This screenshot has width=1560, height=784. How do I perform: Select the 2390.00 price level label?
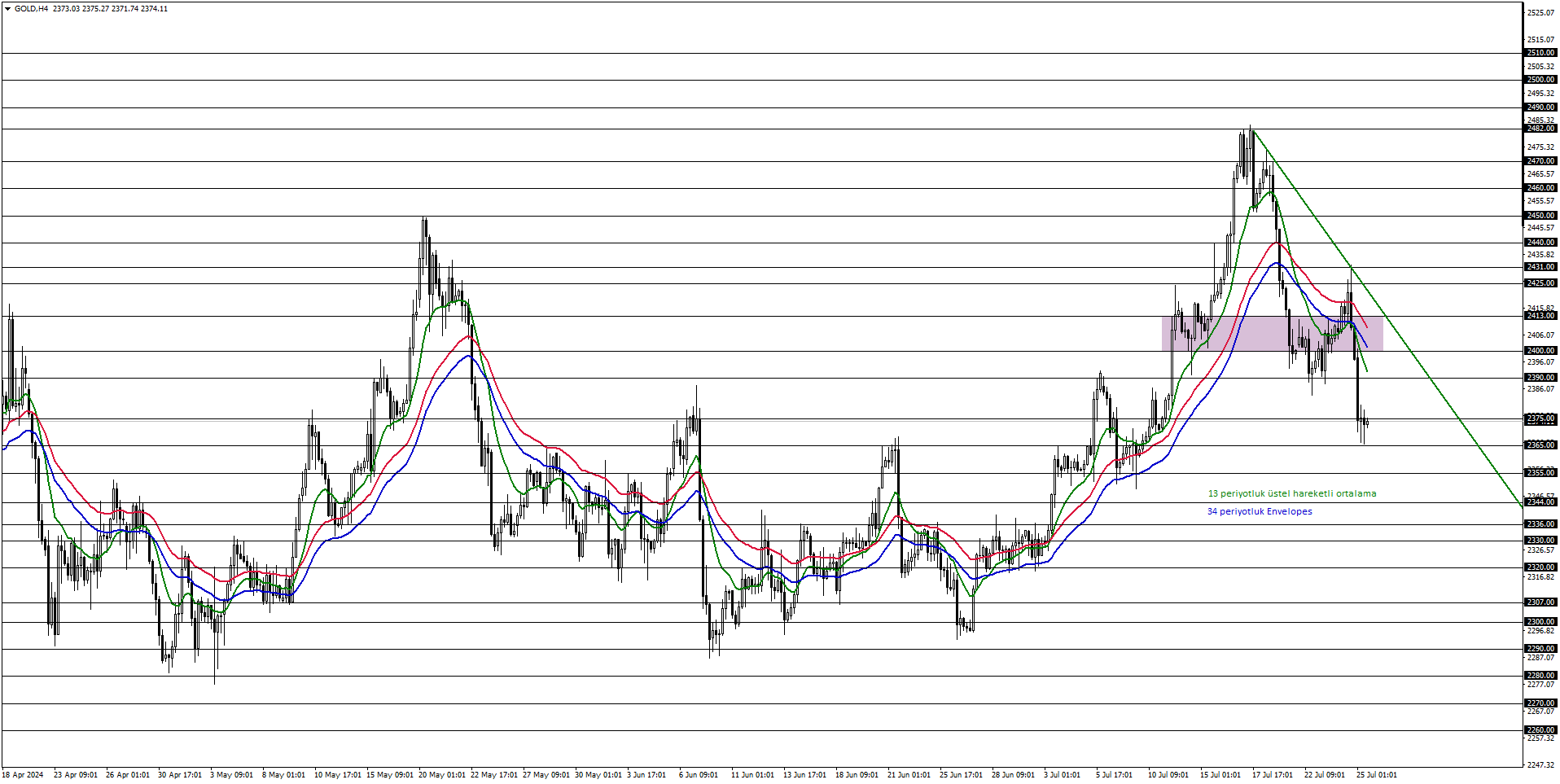1540,378
